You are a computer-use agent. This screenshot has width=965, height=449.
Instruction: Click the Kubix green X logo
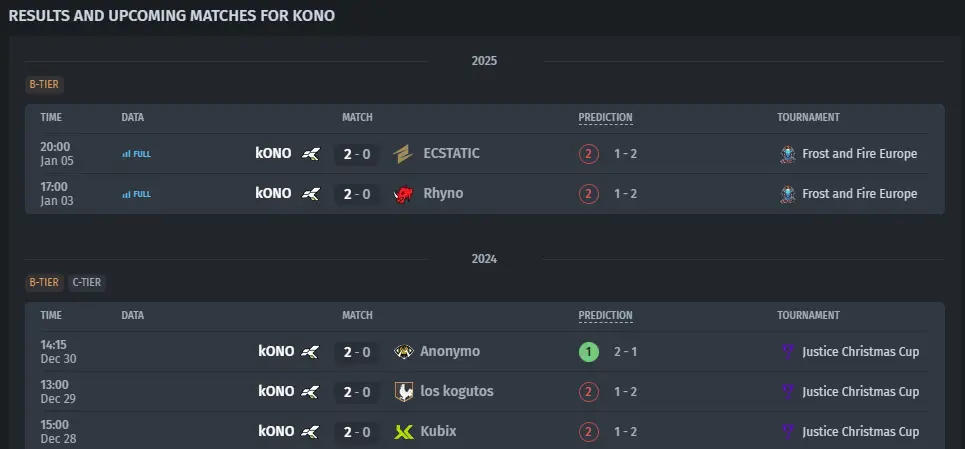[x=404, y=431]
